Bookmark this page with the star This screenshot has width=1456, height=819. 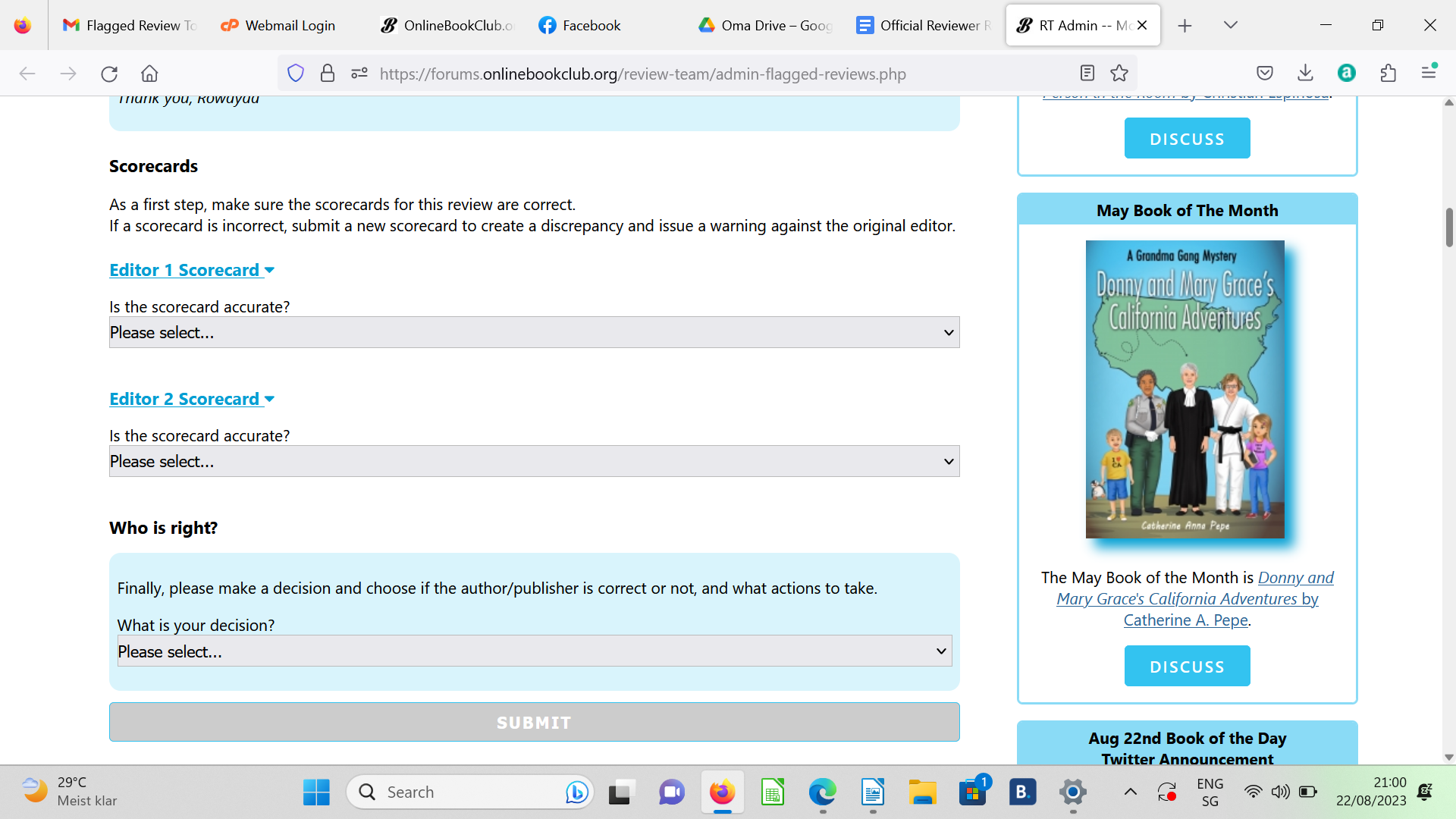pyautogui.click(x=1119, y=74)
